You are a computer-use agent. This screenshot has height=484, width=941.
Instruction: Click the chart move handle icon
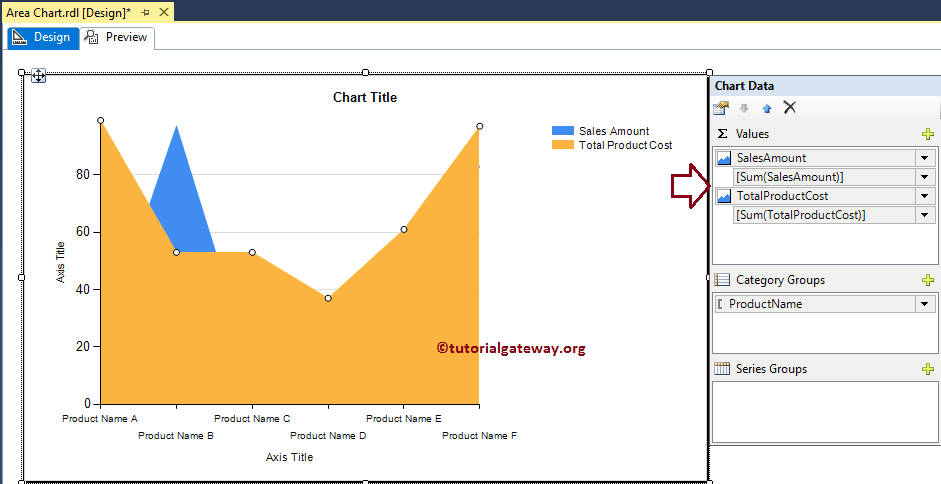(x=38, y=76)
